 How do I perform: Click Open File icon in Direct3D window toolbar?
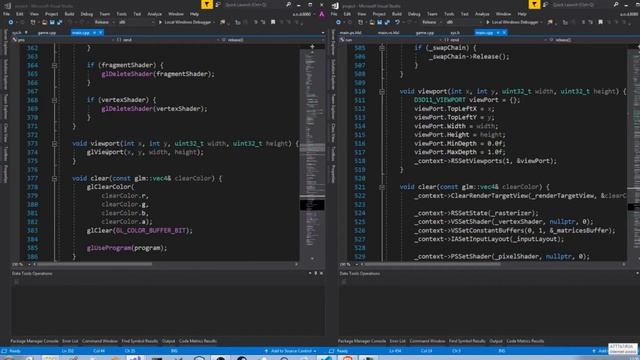(372, 22)
